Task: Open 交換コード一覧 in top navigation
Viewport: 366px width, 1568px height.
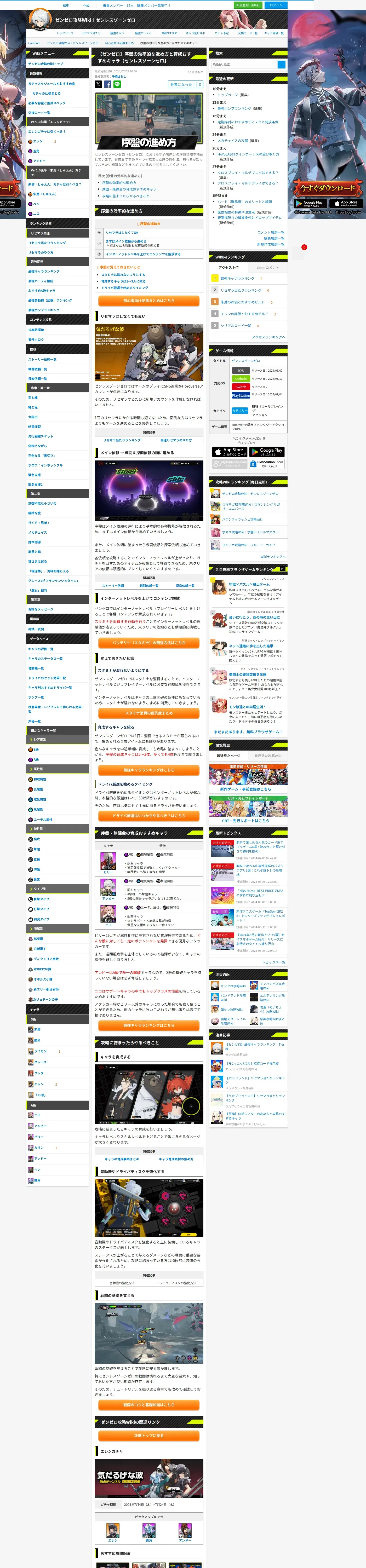Action: pos(247,33)
